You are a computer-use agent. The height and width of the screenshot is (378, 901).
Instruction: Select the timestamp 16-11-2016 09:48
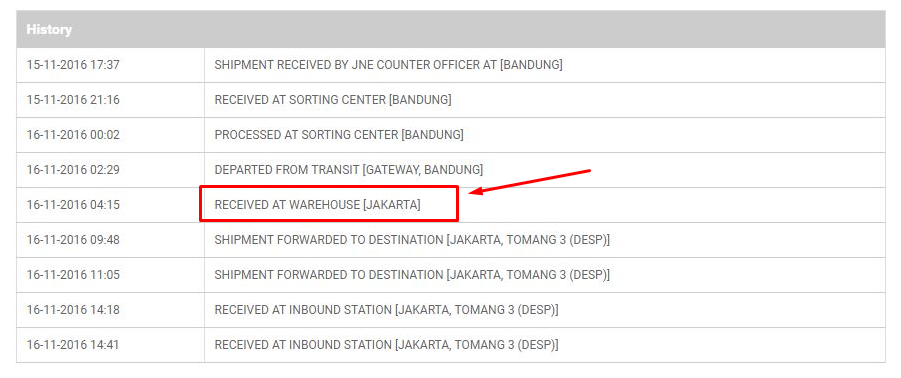[73, 240]
